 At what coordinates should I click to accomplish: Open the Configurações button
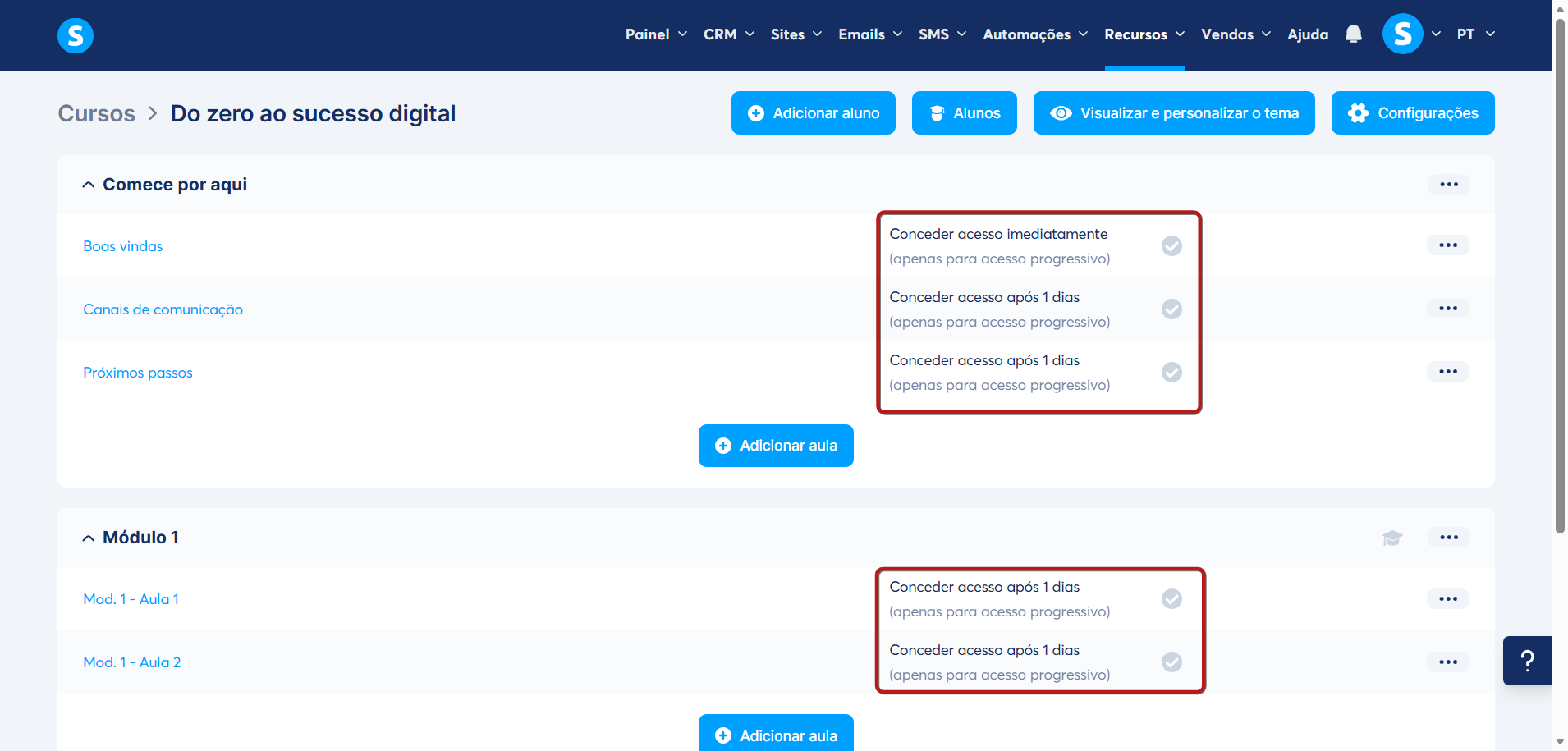[x=1413, y=113]
